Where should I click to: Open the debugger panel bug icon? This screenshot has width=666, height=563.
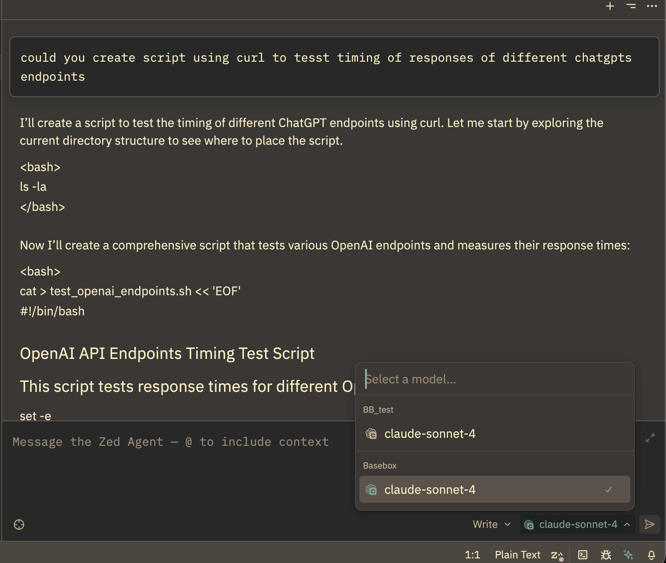(606, 555)
